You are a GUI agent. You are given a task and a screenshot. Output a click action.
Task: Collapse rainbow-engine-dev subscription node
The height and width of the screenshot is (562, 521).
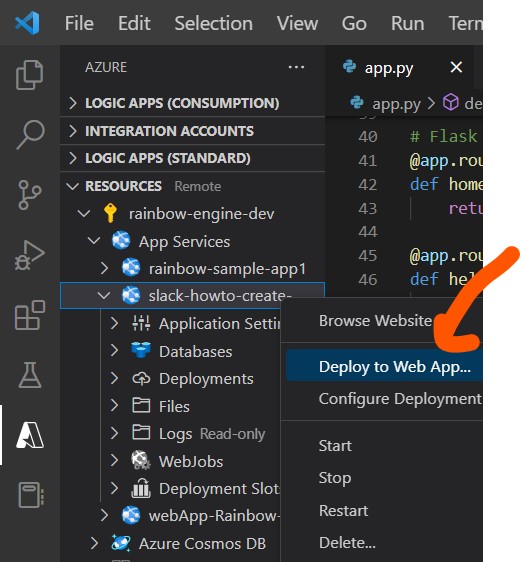[84, 214]
